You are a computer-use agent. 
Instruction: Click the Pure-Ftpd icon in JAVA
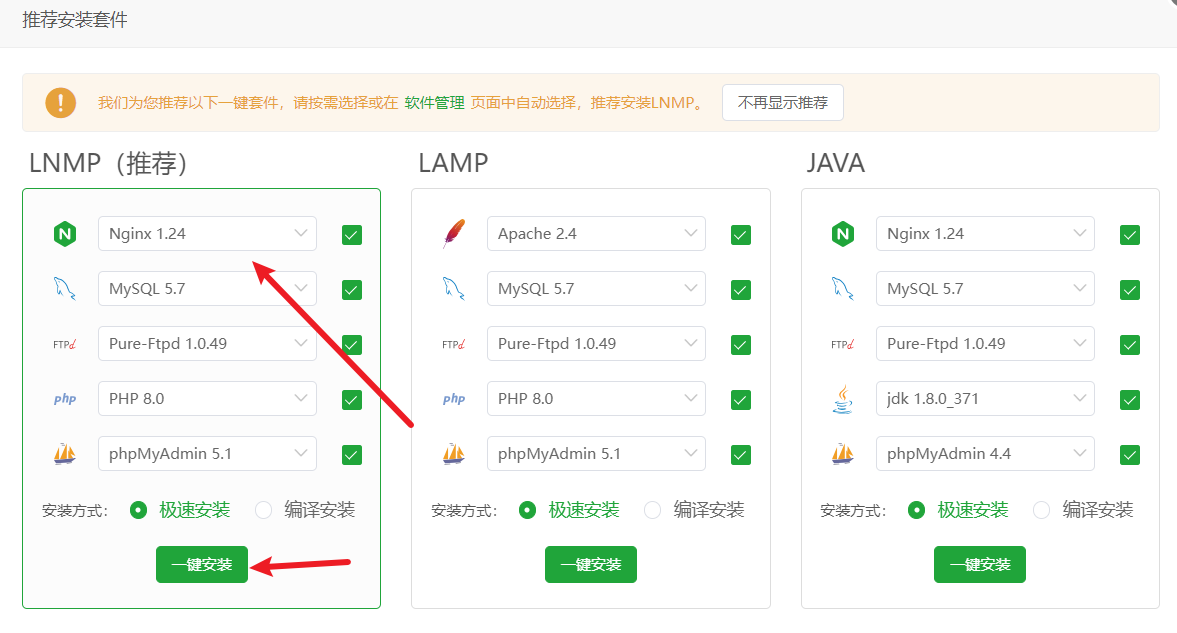coord(842,344)
